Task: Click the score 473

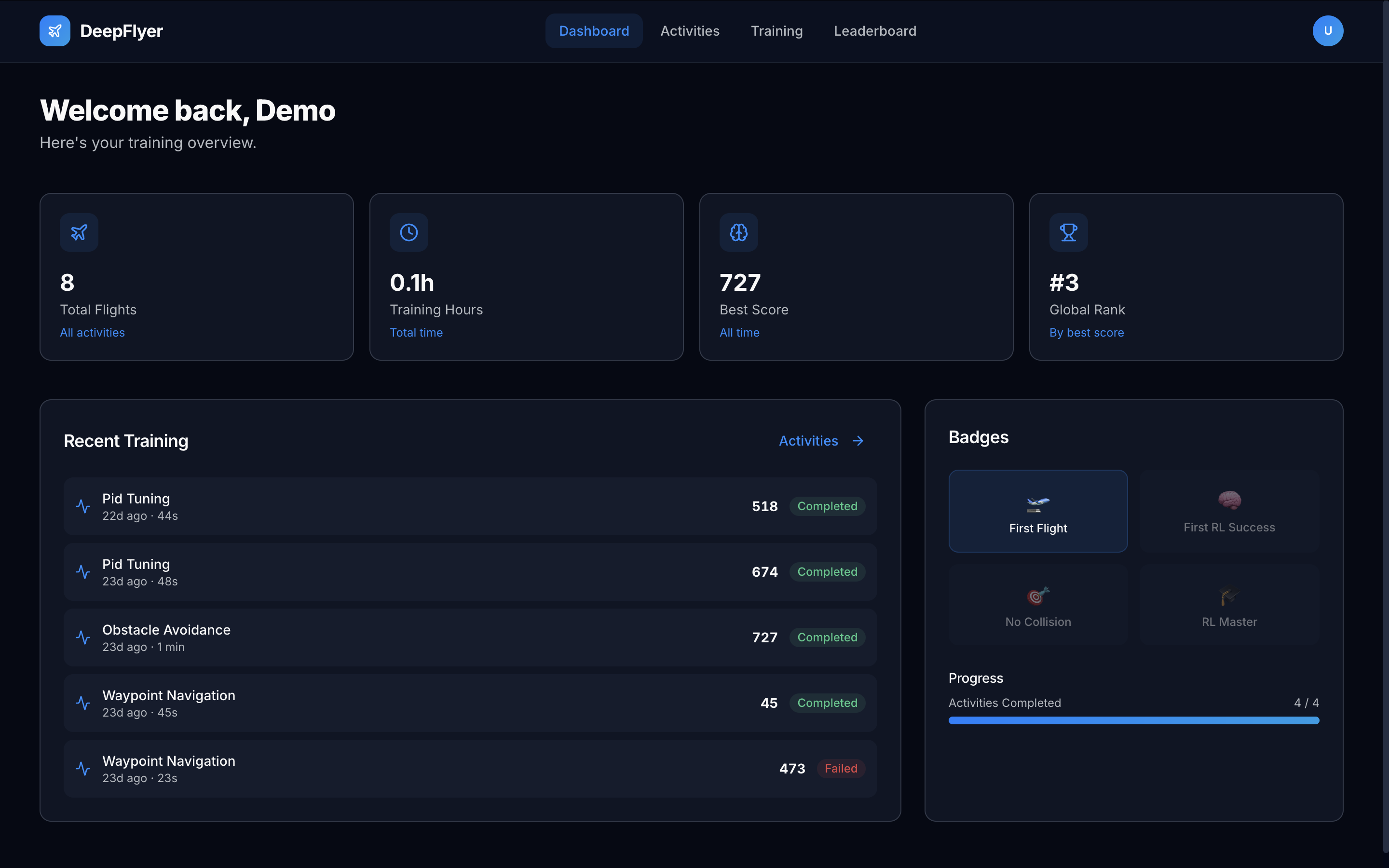Action: coord(792,768)
